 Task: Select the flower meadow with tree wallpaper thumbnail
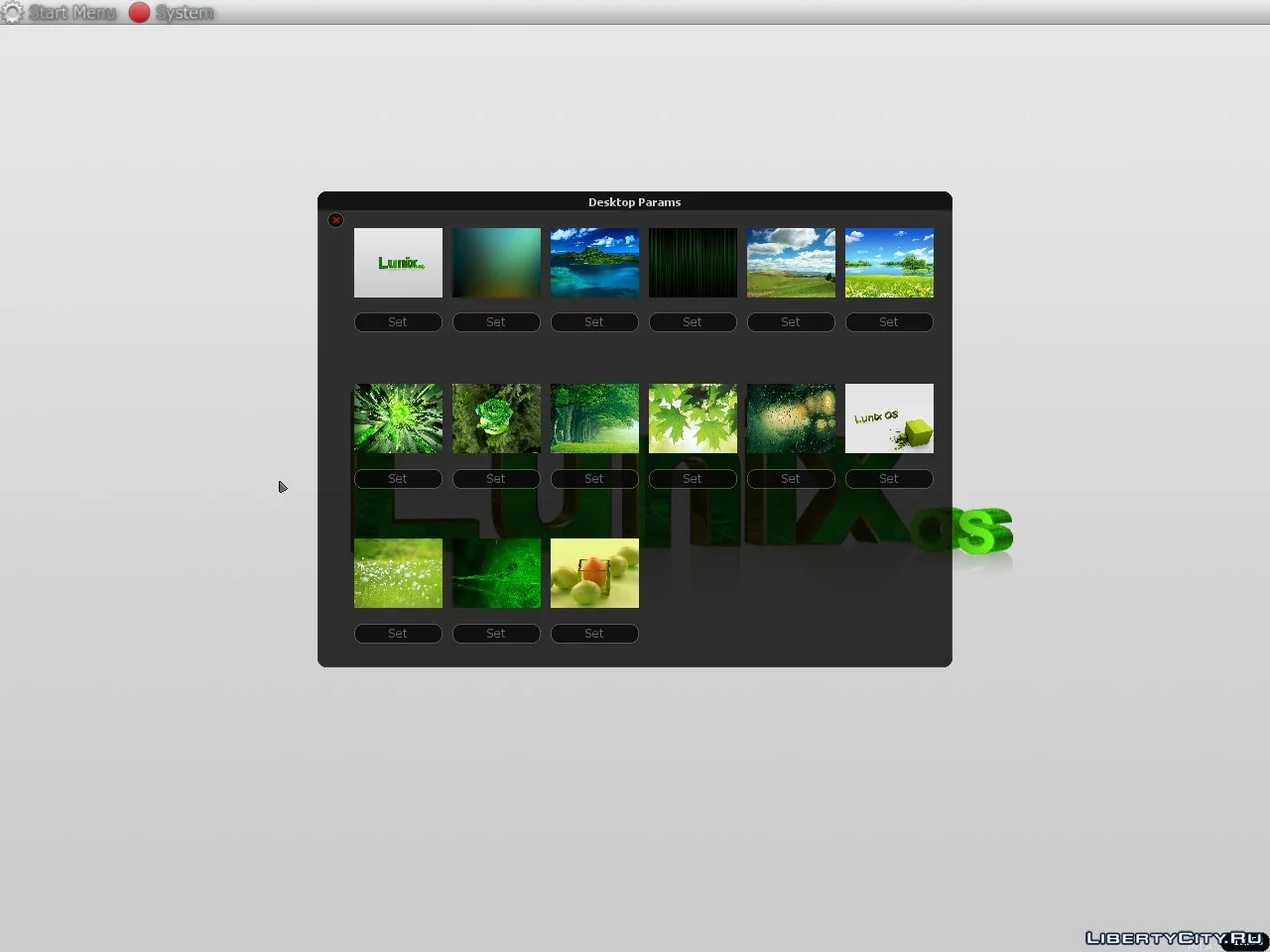[x=889, y=263]
